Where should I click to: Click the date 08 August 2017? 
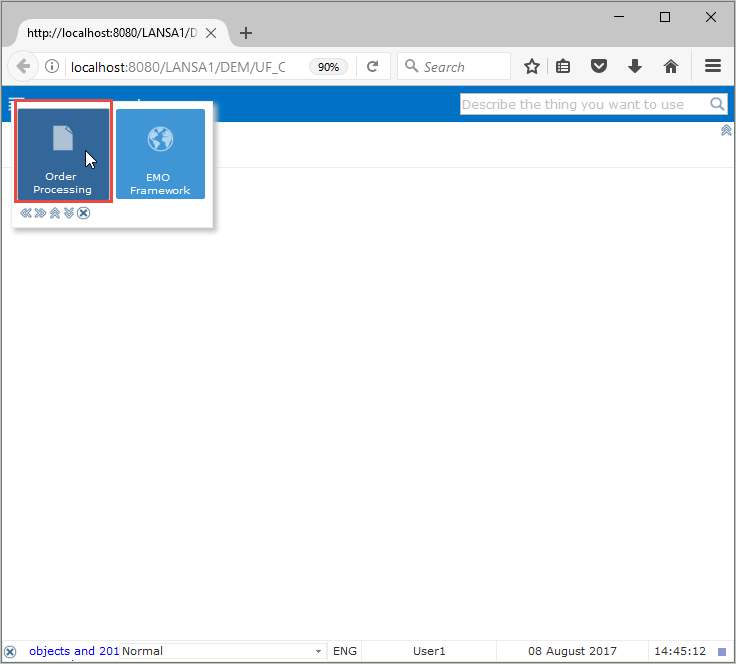(x=572, y=651)
